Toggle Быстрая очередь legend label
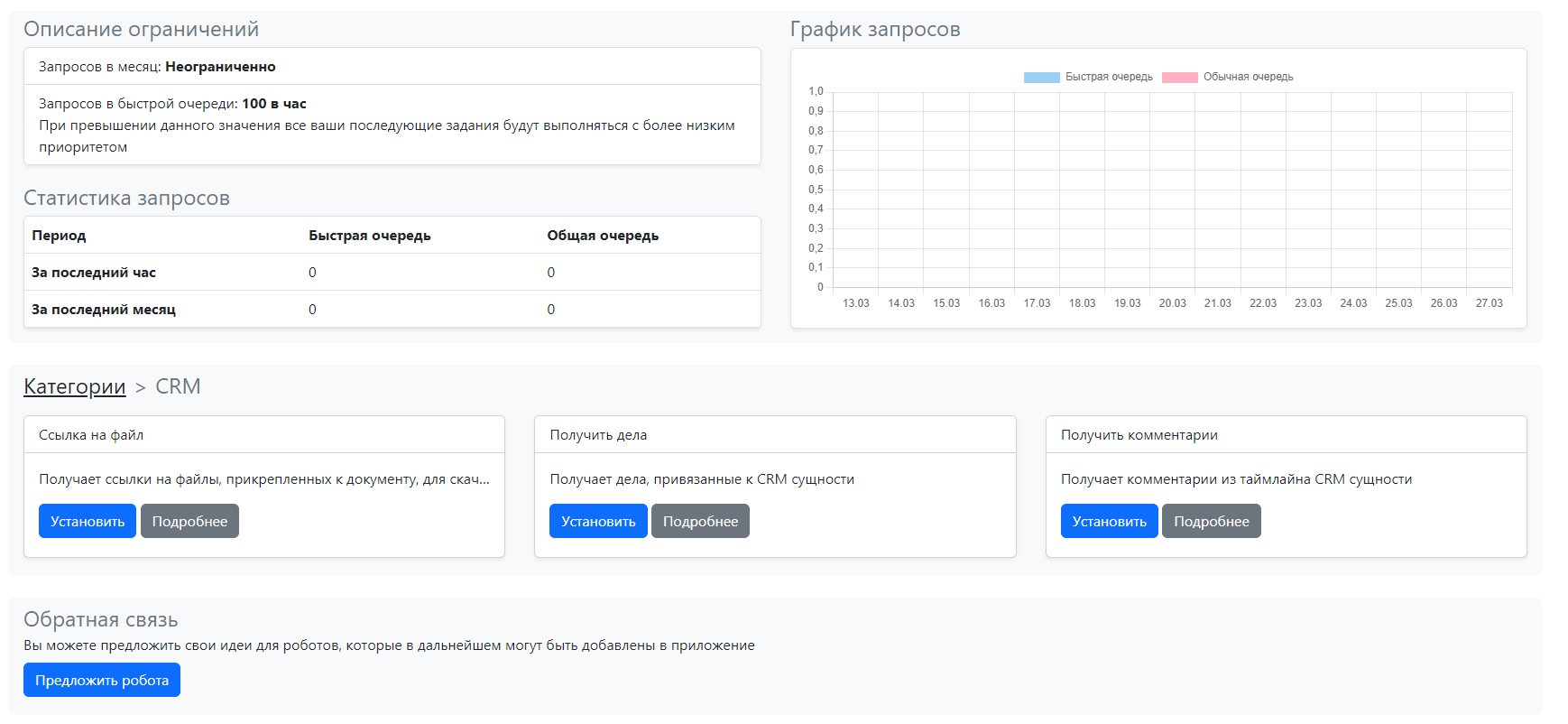 pos(1109,77)
